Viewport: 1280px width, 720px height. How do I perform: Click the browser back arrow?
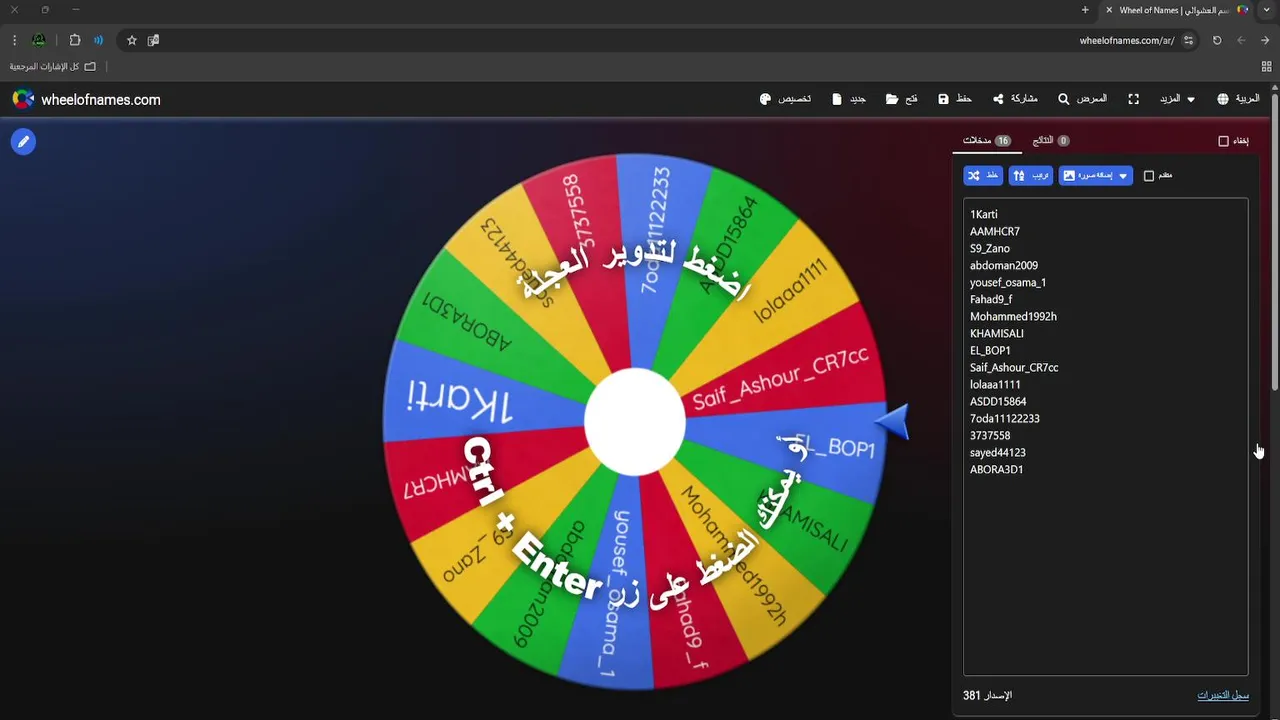[x=1241, y=40]
